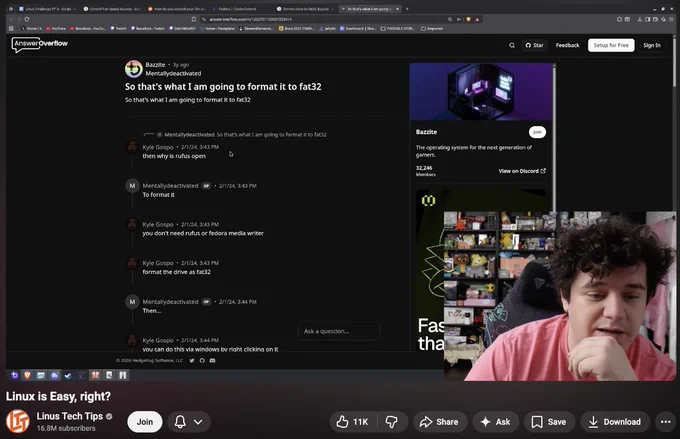
Task: Join the Bazzite Discord server
Action: pyautogui.click(x=537, y=132)
